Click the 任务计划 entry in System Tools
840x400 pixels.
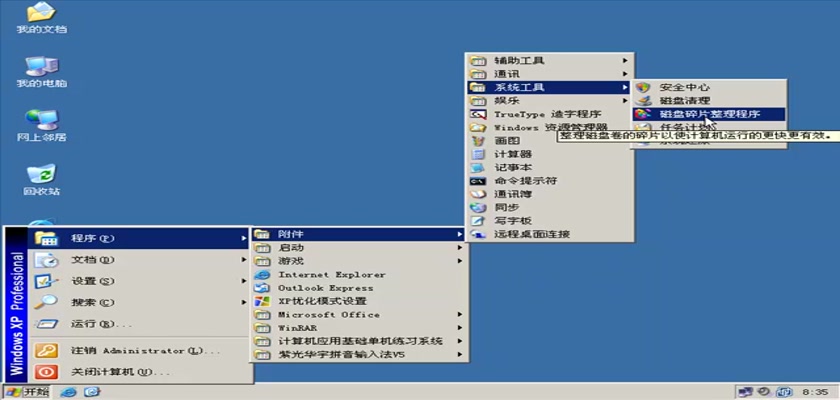[x=709, y=127]
